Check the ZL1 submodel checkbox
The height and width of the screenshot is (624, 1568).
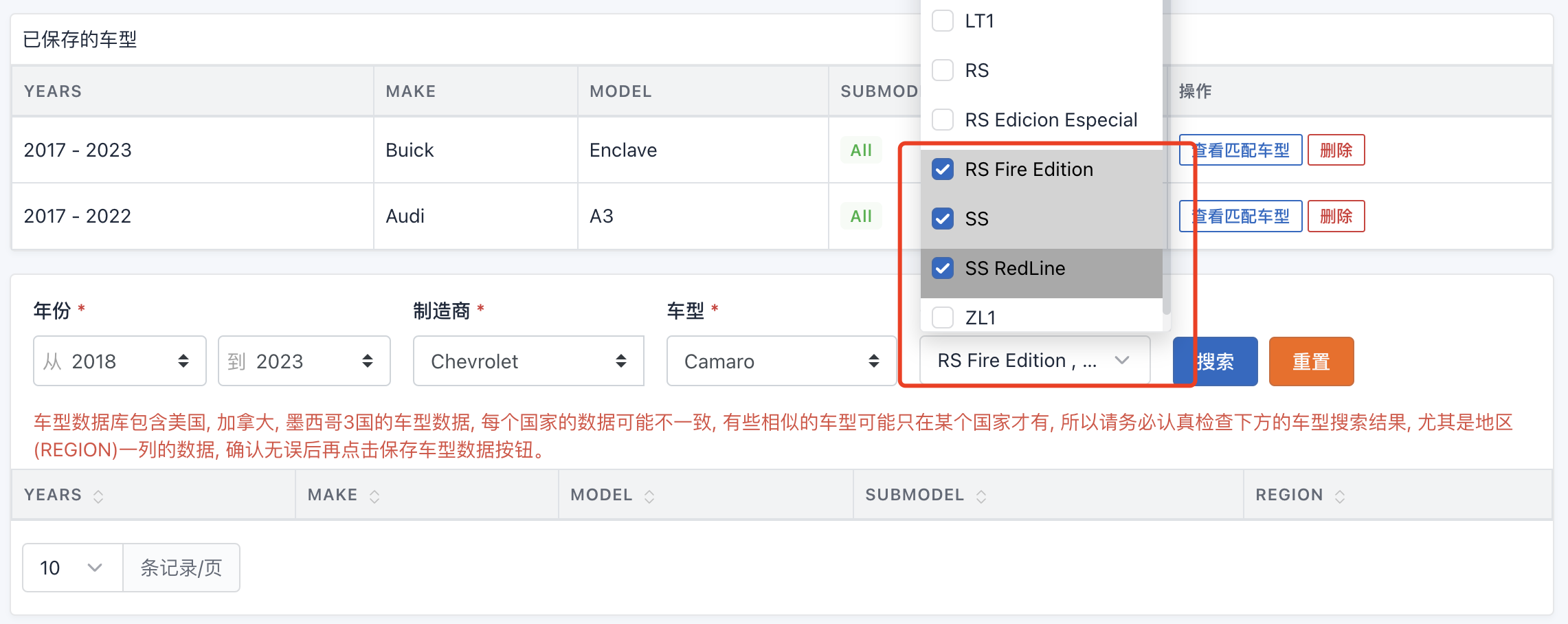click(943, 317)
